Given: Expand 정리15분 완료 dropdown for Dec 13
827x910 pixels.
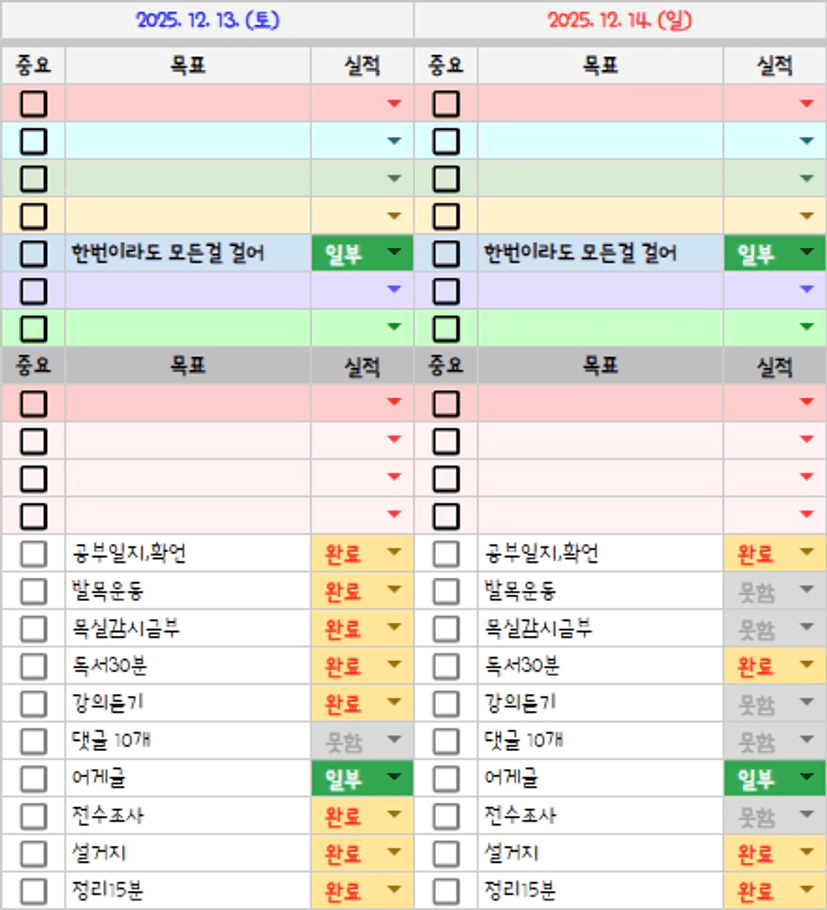Looking at the screenshot, I should pyautogui.click(x=393, y=890).
